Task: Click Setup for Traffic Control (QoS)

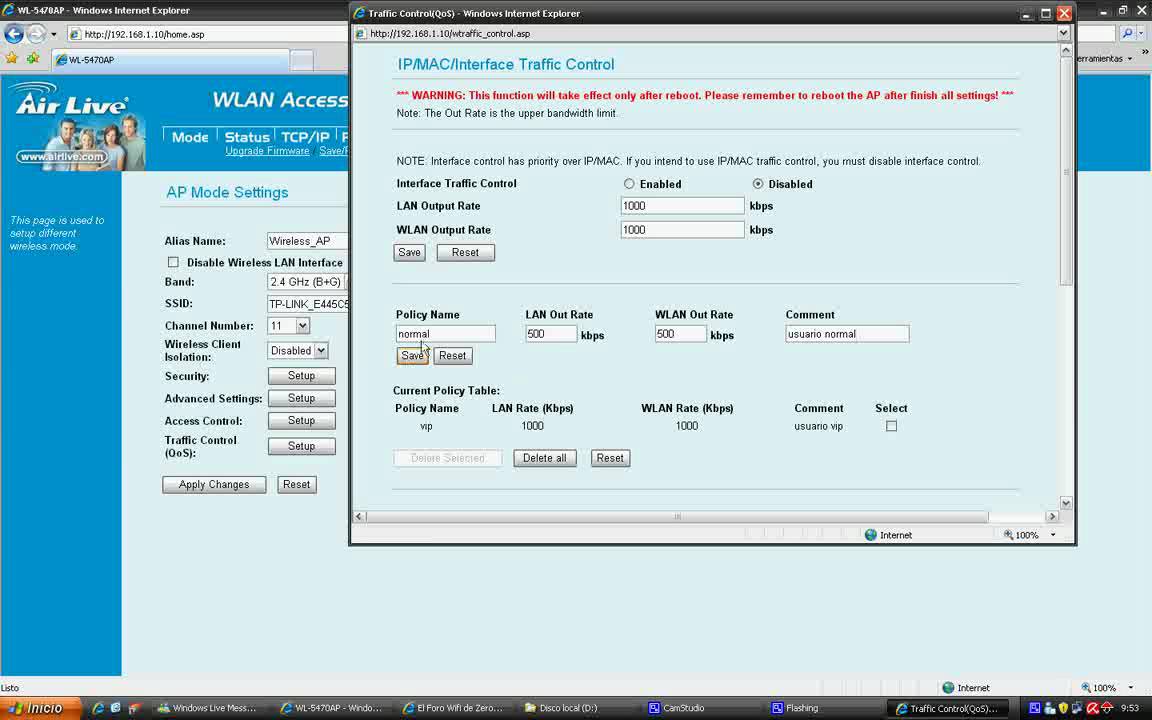Action: point(301,446)
